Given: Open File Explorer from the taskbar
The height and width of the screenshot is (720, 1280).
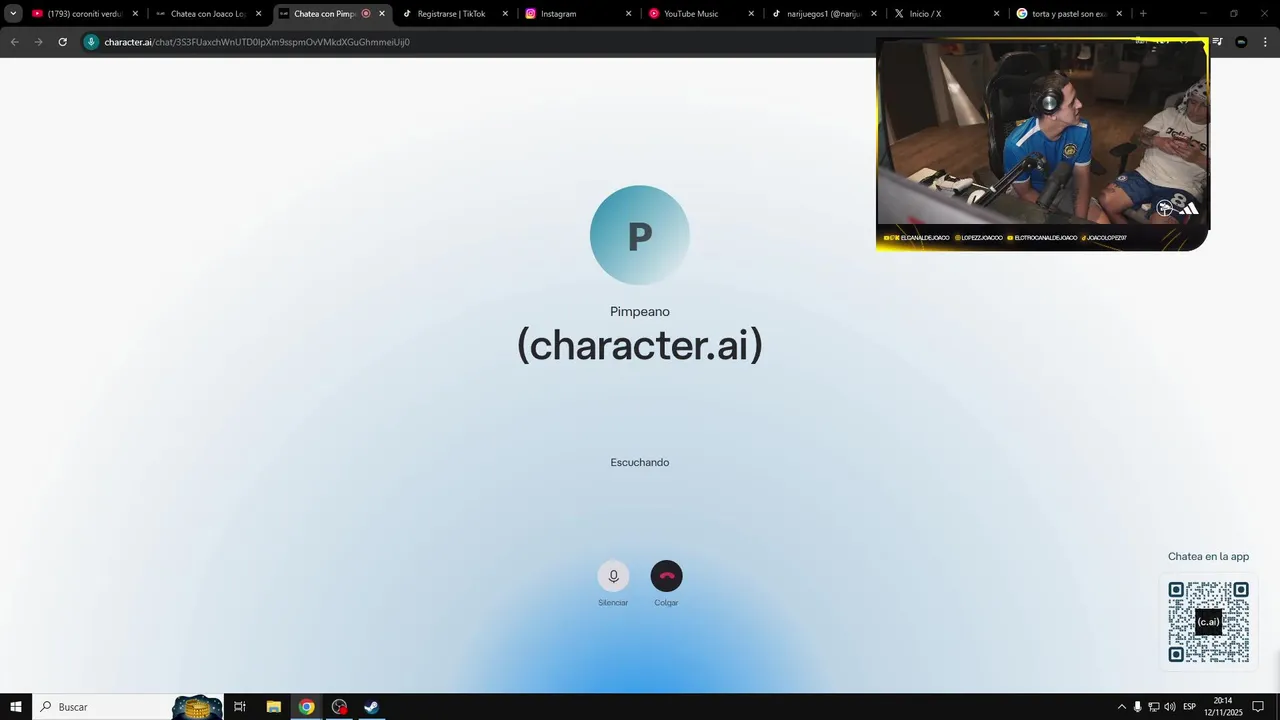Looking at the screenshot, I should [x=273, y=707].
